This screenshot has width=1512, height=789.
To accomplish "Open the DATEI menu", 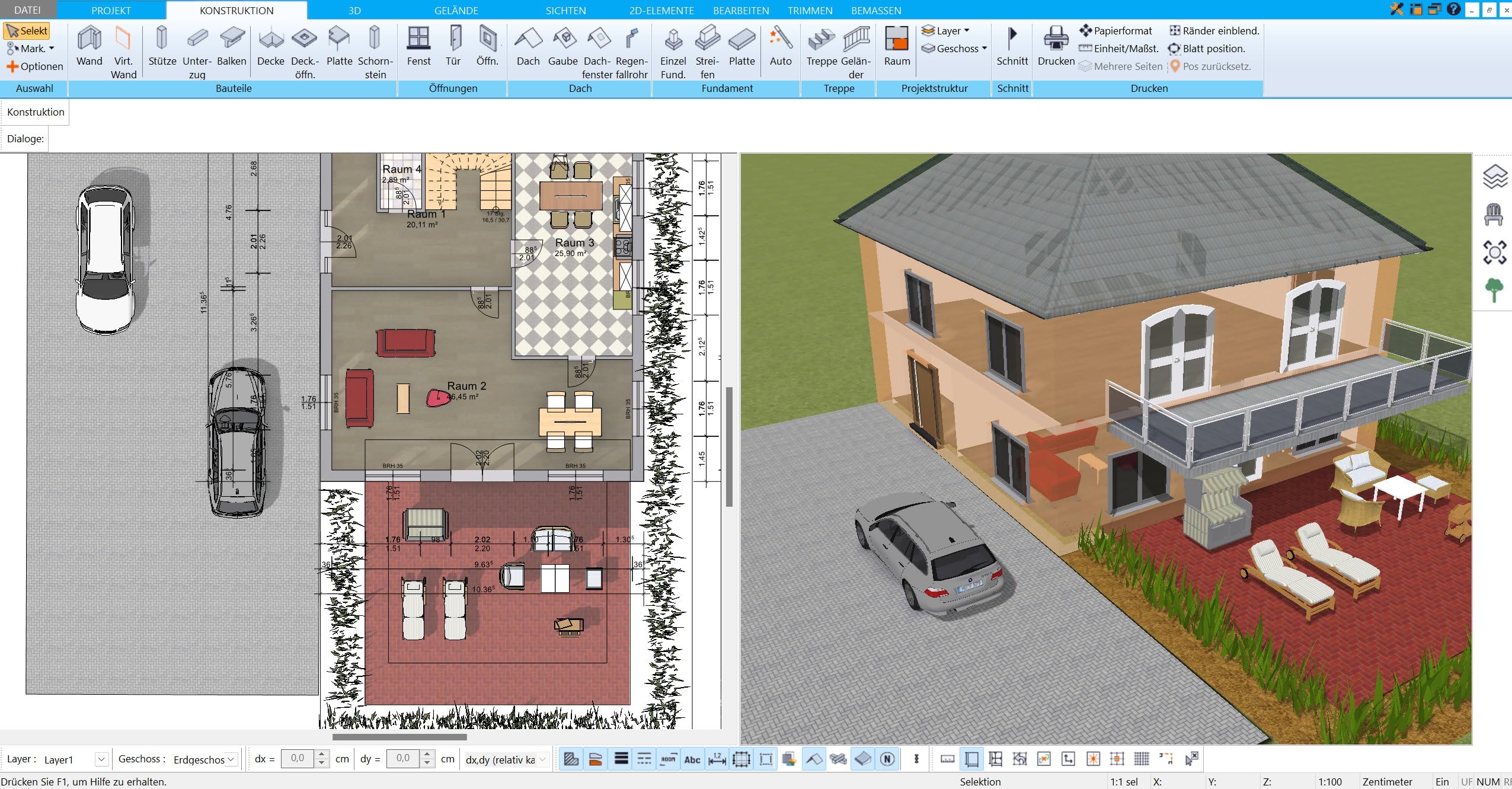I will tap(28, 10).
